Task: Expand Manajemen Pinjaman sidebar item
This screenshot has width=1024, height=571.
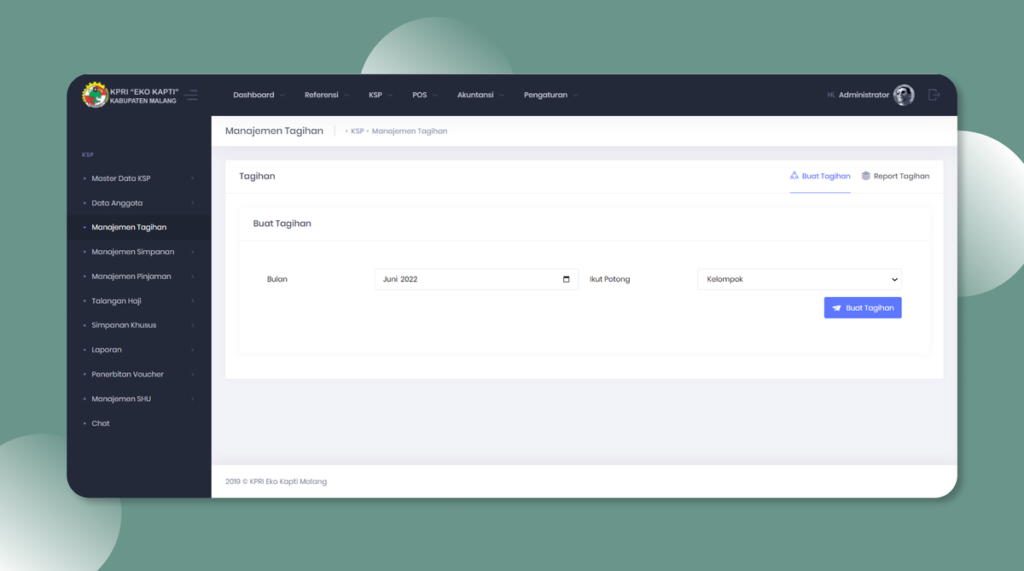Action: coord(138,276)
